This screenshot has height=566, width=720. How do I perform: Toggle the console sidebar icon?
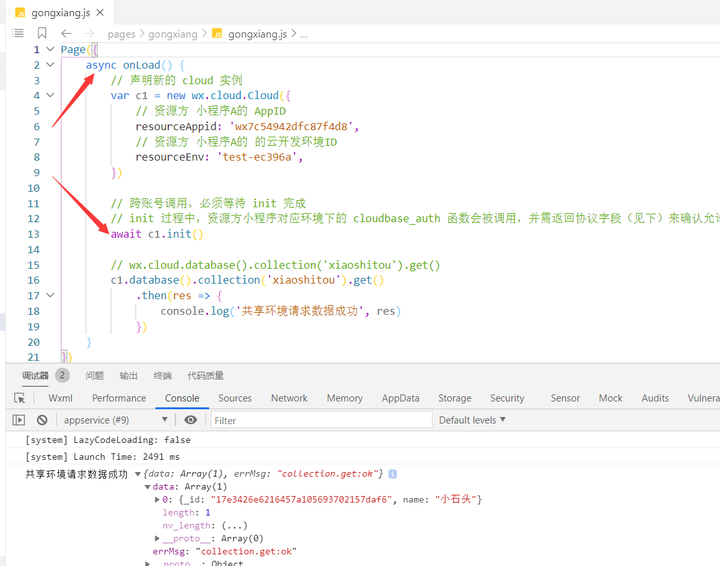coord(19,420)
